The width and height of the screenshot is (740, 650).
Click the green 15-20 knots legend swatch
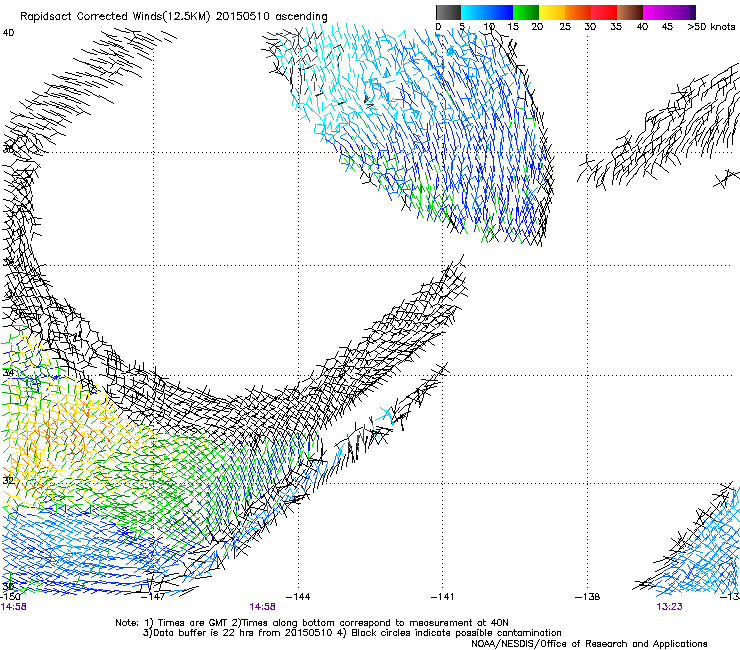coord(526,12)
